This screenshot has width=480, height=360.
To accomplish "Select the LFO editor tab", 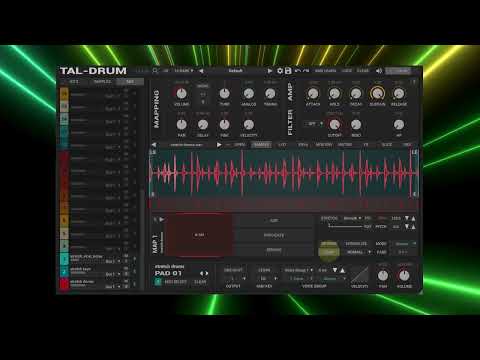I will [x=282, y=145].
